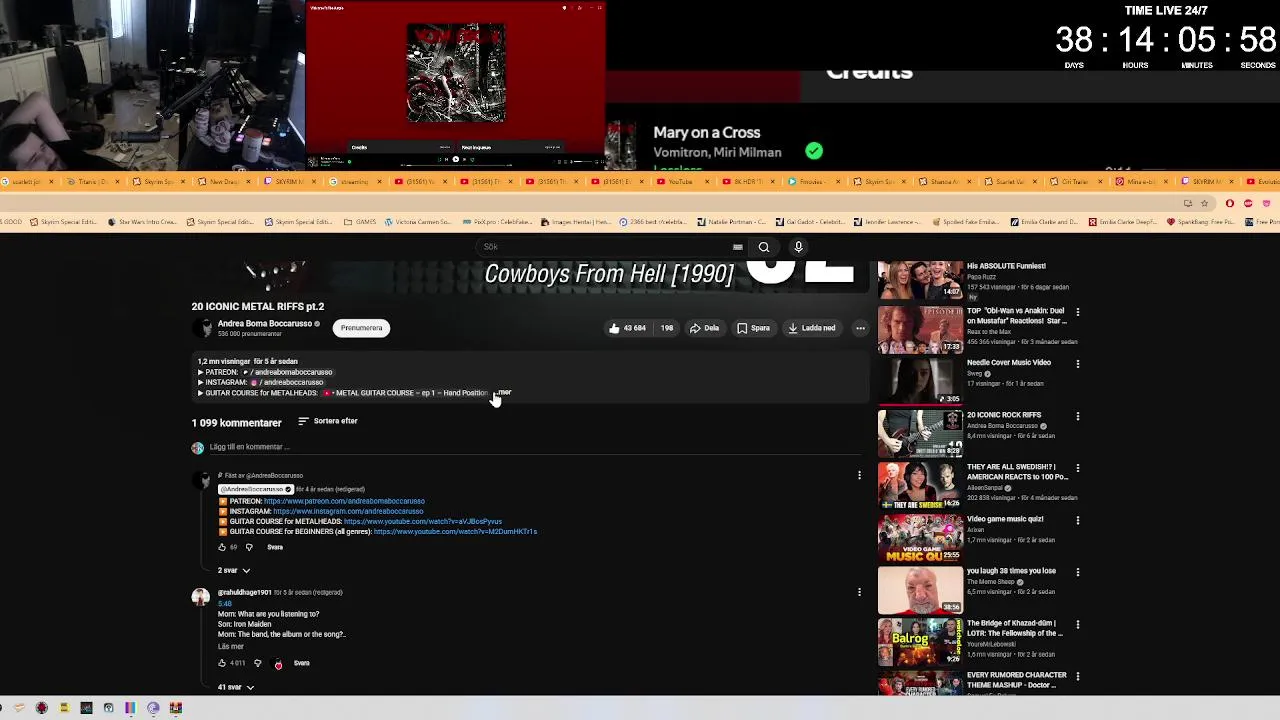
Task: Open you laugh 38 times you lose video
Action: (920, 591)
